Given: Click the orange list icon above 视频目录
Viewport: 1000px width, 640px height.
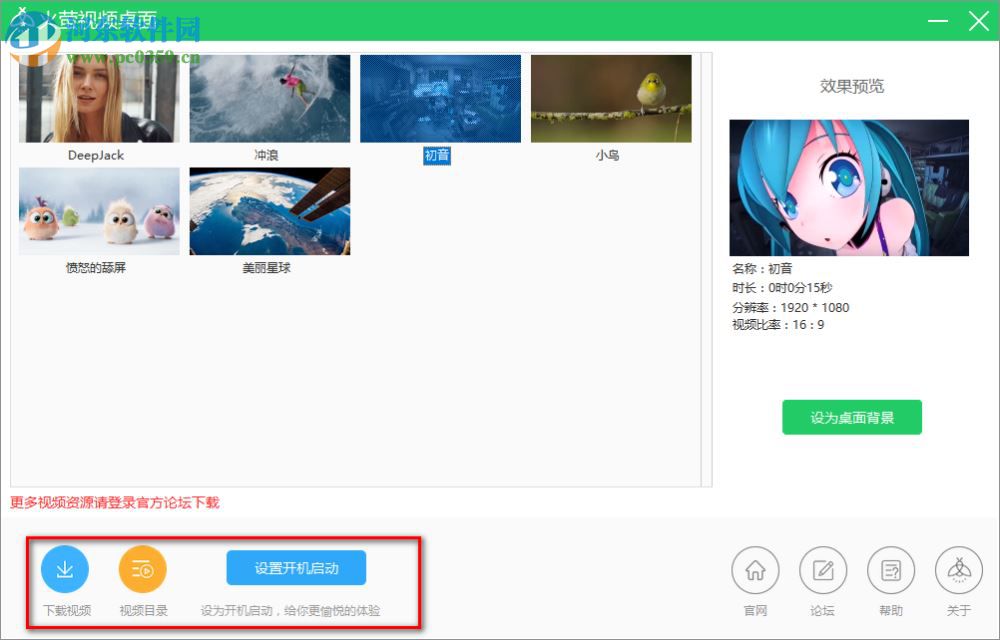Looking at the screenshot, I should (x=142, y=566).
